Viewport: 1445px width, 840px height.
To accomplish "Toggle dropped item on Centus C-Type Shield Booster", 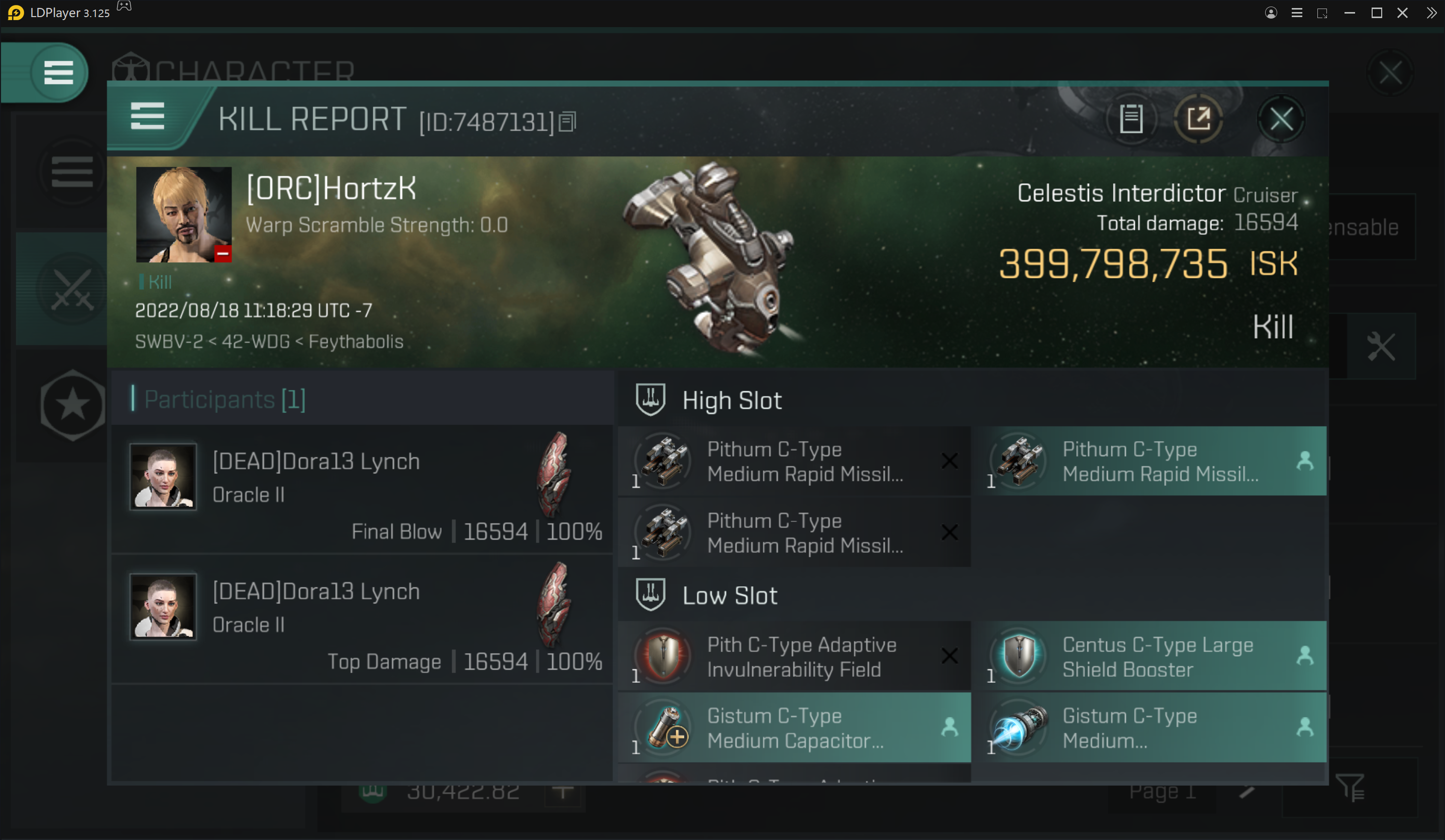I will pos(1305,656).
